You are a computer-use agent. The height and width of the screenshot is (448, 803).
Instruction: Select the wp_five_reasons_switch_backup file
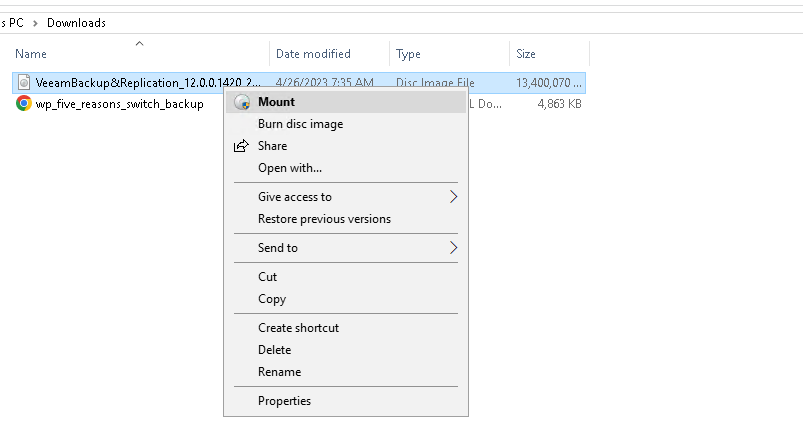119,104
